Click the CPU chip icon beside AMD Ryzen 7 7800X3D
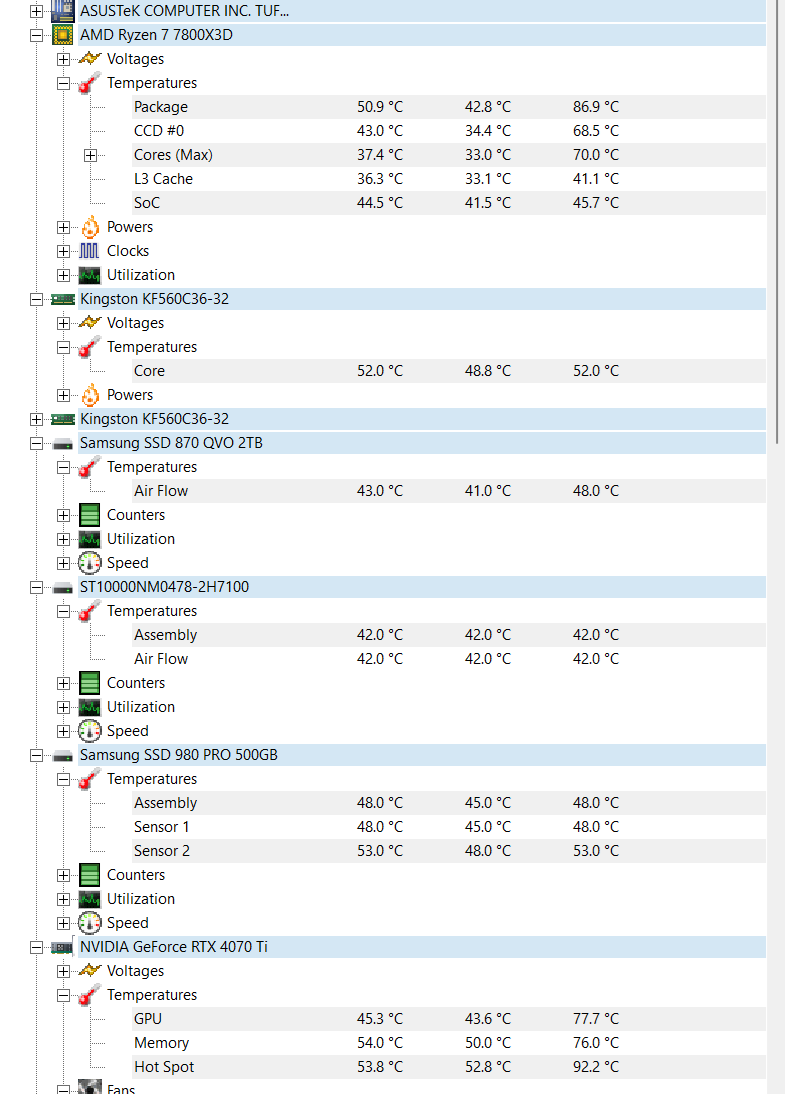The height and width of the screenshot is (1094, 785). click(x=62, y=35)
